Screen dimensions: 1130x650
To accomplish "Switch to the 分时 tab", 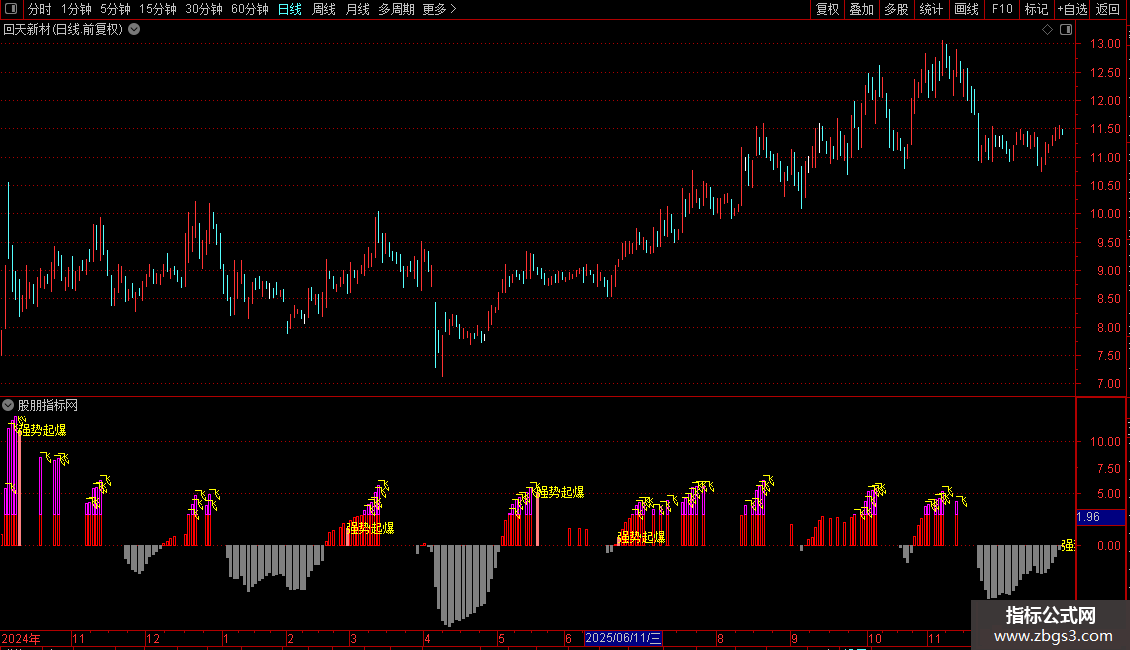I will tap(40, 9).
